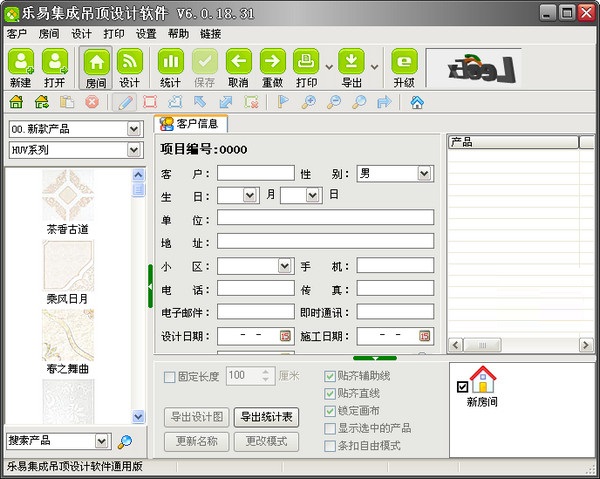Select the pencil draw tool
This screenshot has width=600, height=479.
[125, 102]
